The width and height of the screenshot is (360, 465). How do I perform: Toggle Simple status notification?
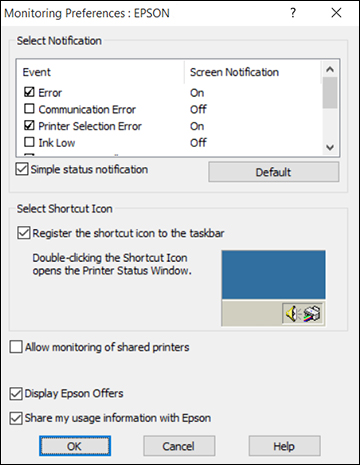coord(22,169)
